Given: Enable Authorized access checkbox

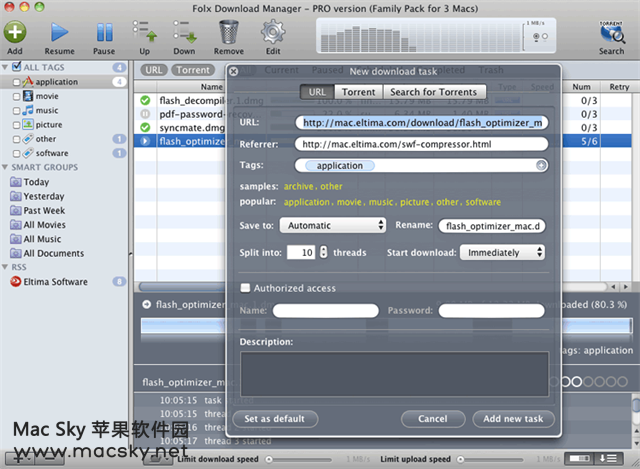Looking at the screenshot, I should click(x=245, y=288).
